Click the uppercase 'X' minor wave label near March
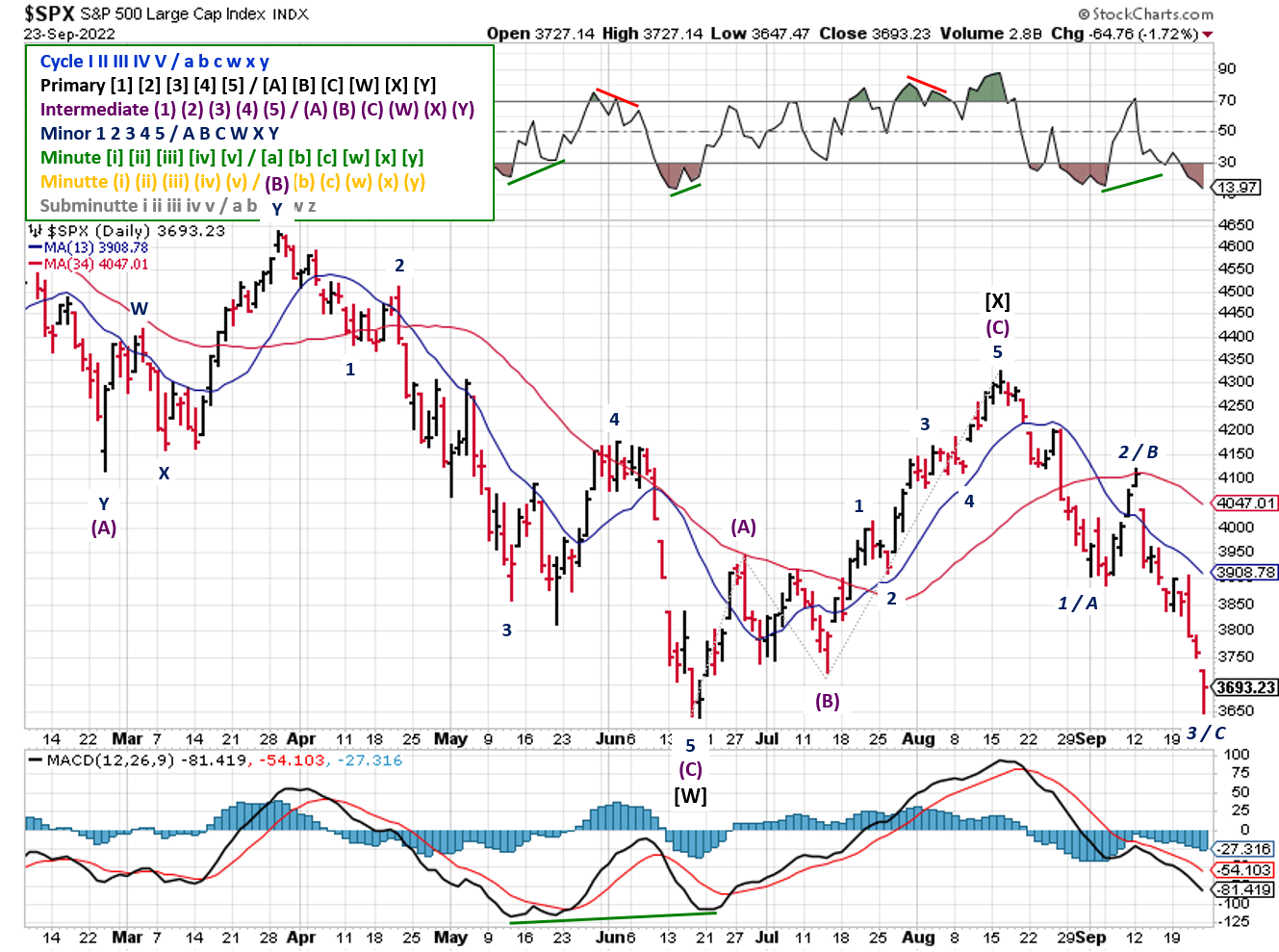Image resolution: width=1279 pixels, height=952 pixels. pyautogui.click(x=164, y=474)
